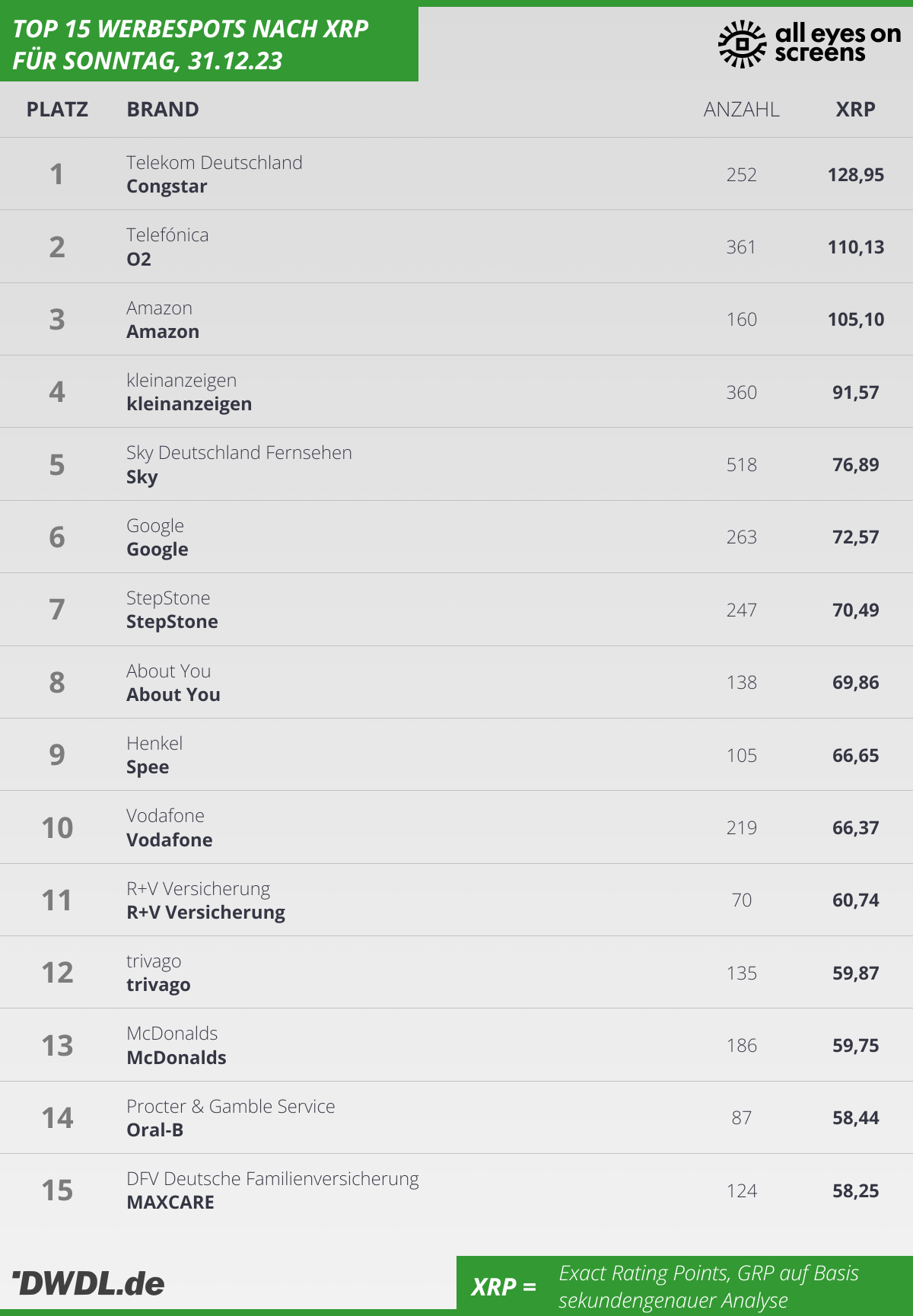913x1316 pixels.
Task: Click the XRP column header
Action: [x=856, y=110]
